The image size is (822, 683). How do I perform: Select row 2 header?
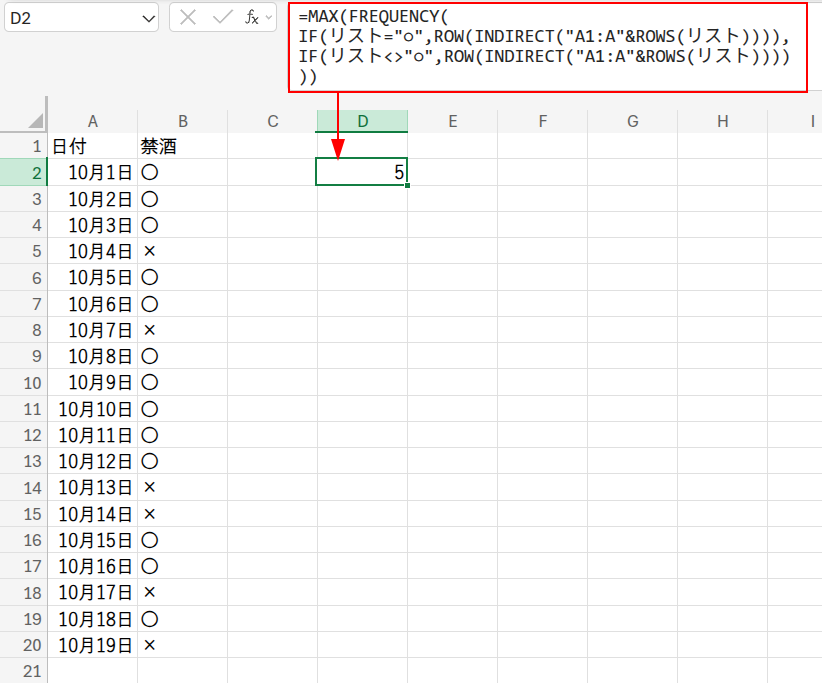(23, 173)
